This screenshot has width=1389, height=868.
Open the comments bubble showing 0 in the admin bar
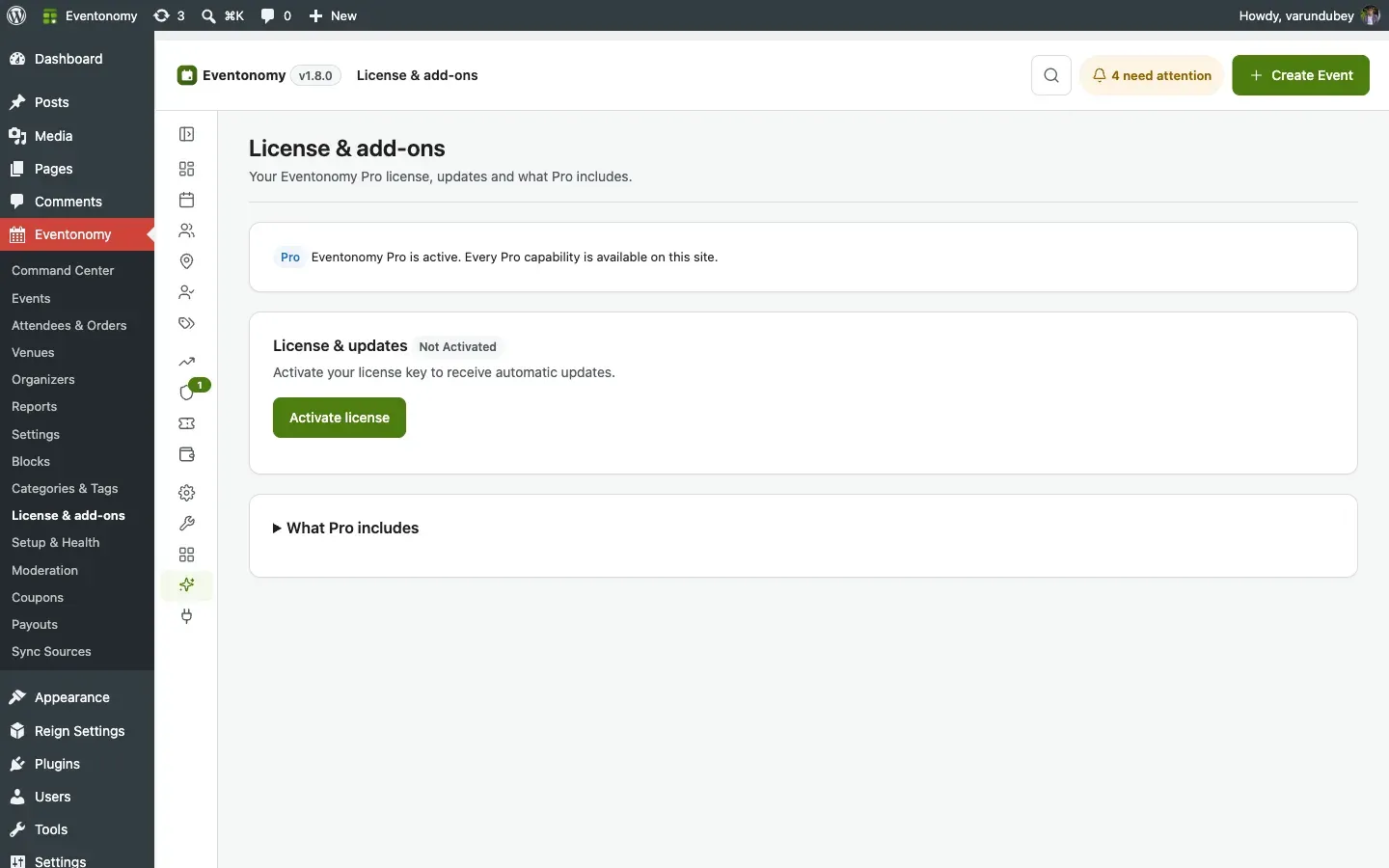(x=276, y=15)
